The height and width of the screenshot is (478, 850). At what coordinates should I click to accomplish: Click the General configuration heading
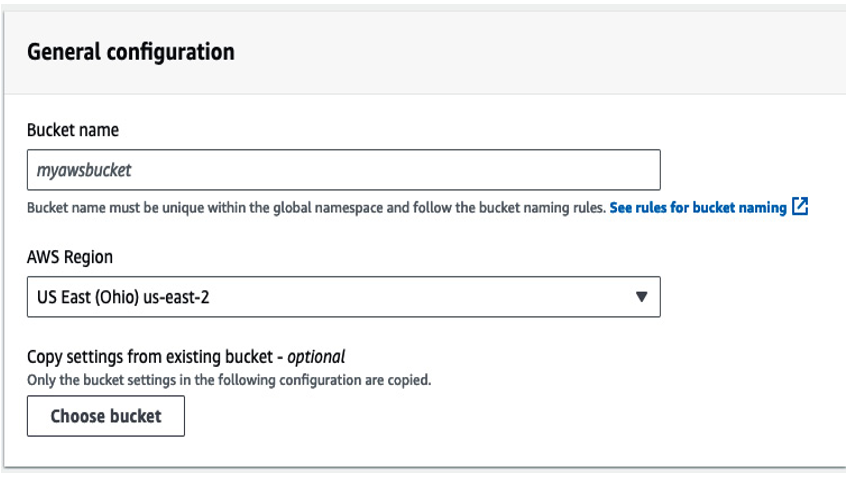(131, 53)
